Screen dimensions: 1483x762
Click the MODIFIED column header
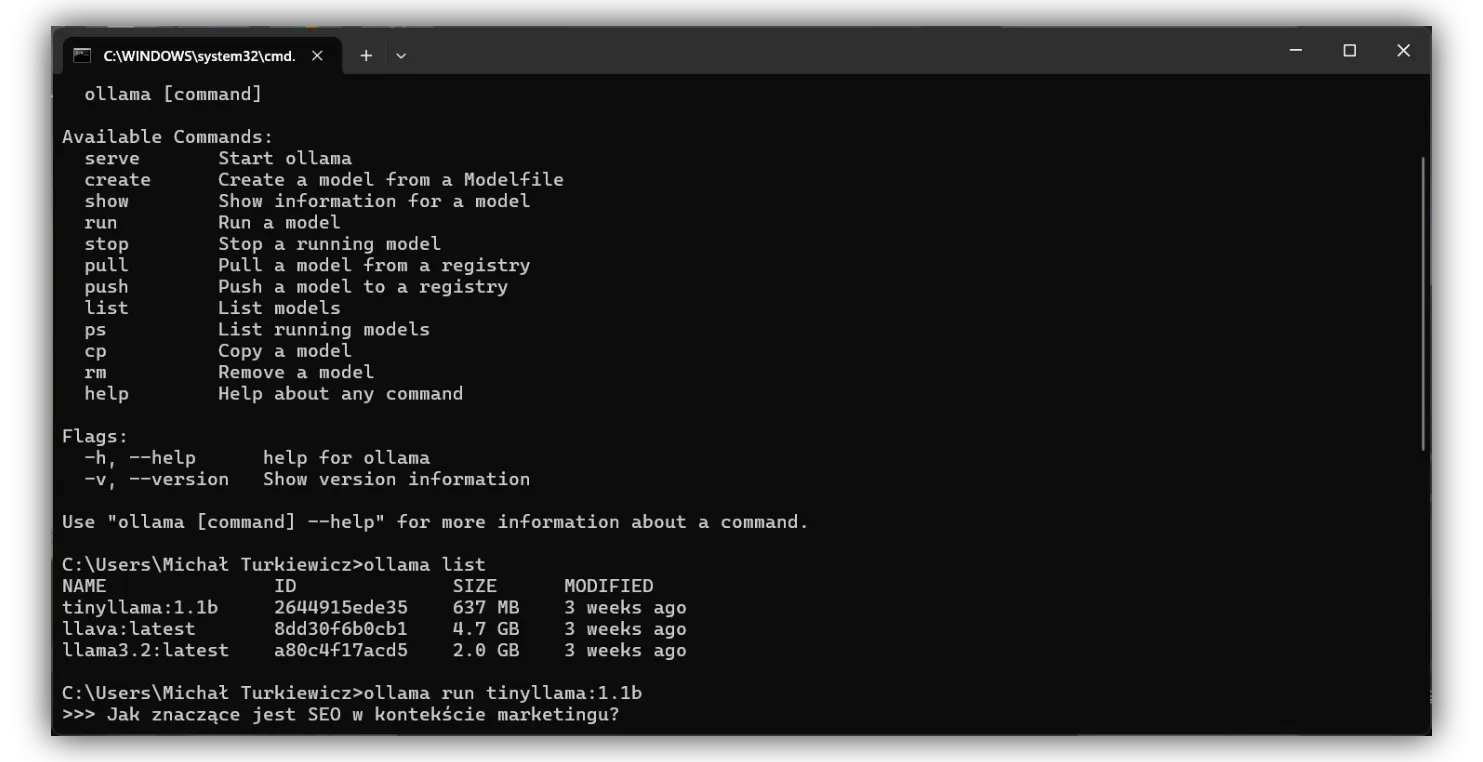tap(608, 586)
